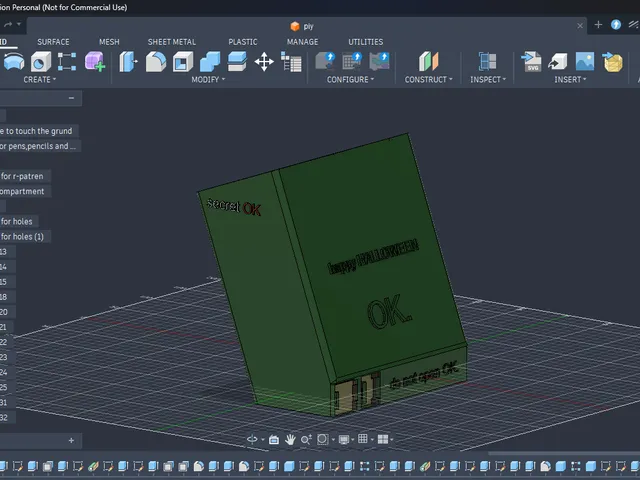Switch to the MANAGE tab
Viewport: 640px width, 480px height.
[302, 42]
